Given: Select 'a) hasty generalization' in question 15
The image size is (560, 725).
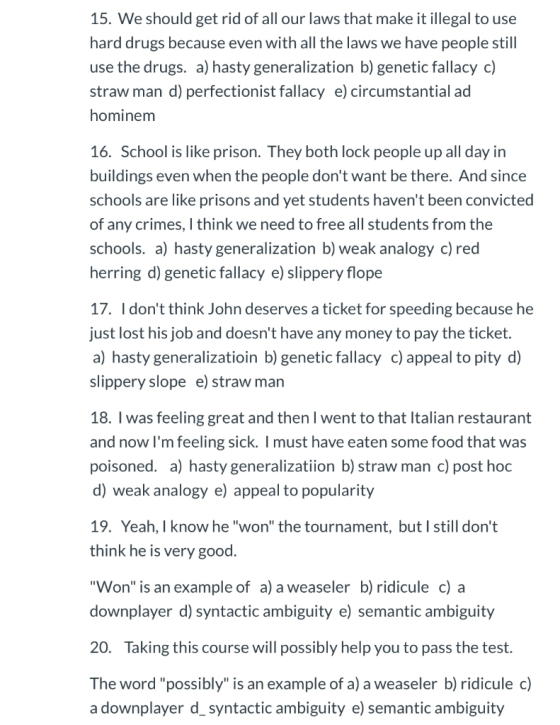Looking at the screenshot, I should click(x=275, y=67).
